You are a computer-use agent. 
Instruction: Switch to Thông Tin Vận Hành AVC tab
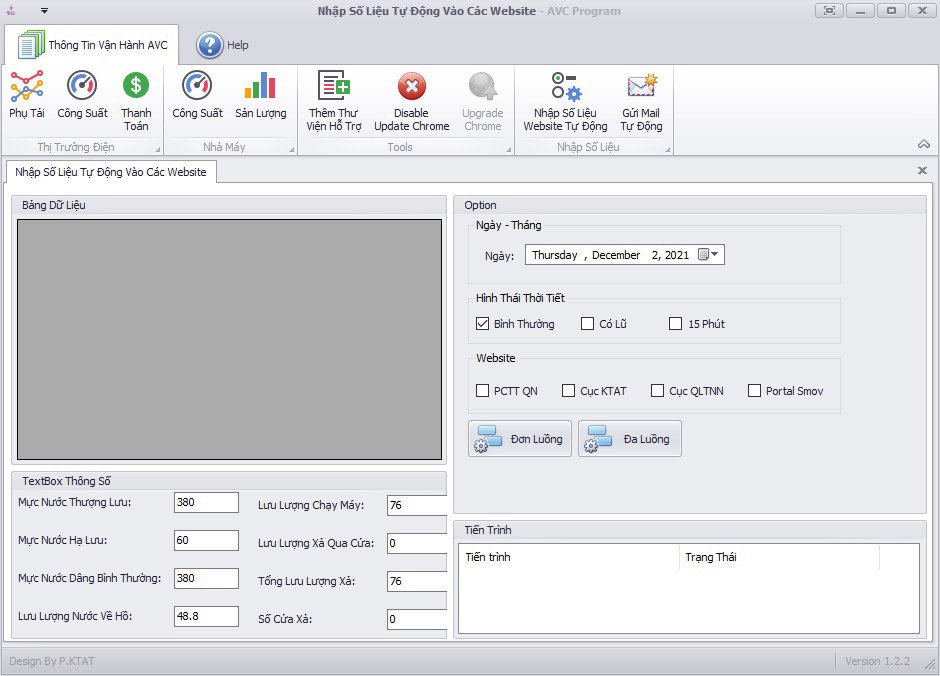[92, 45]
